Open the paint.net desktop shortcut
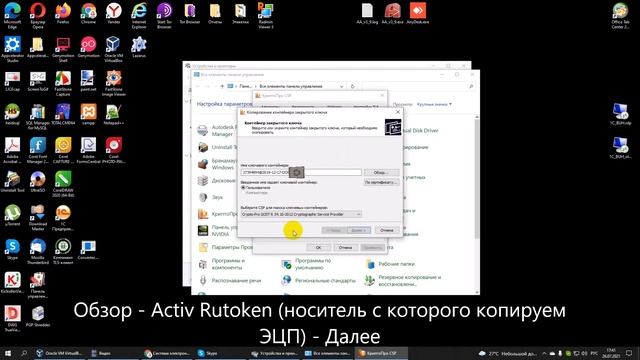 (88, 81)
